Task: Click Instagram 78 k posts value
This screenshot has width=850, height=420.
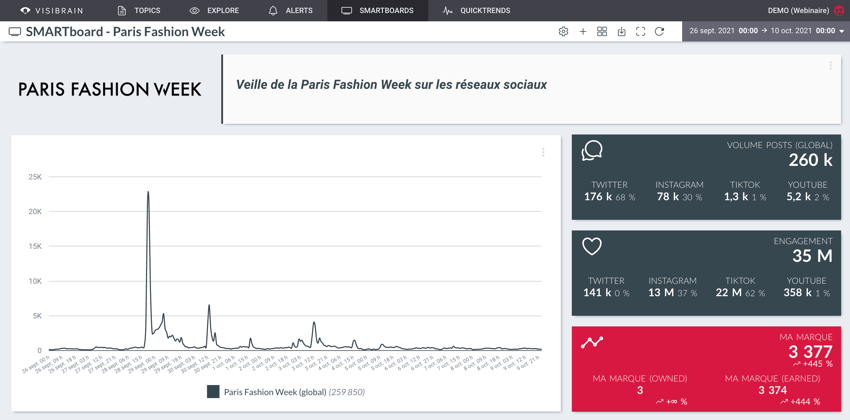Action: point(668,197)
